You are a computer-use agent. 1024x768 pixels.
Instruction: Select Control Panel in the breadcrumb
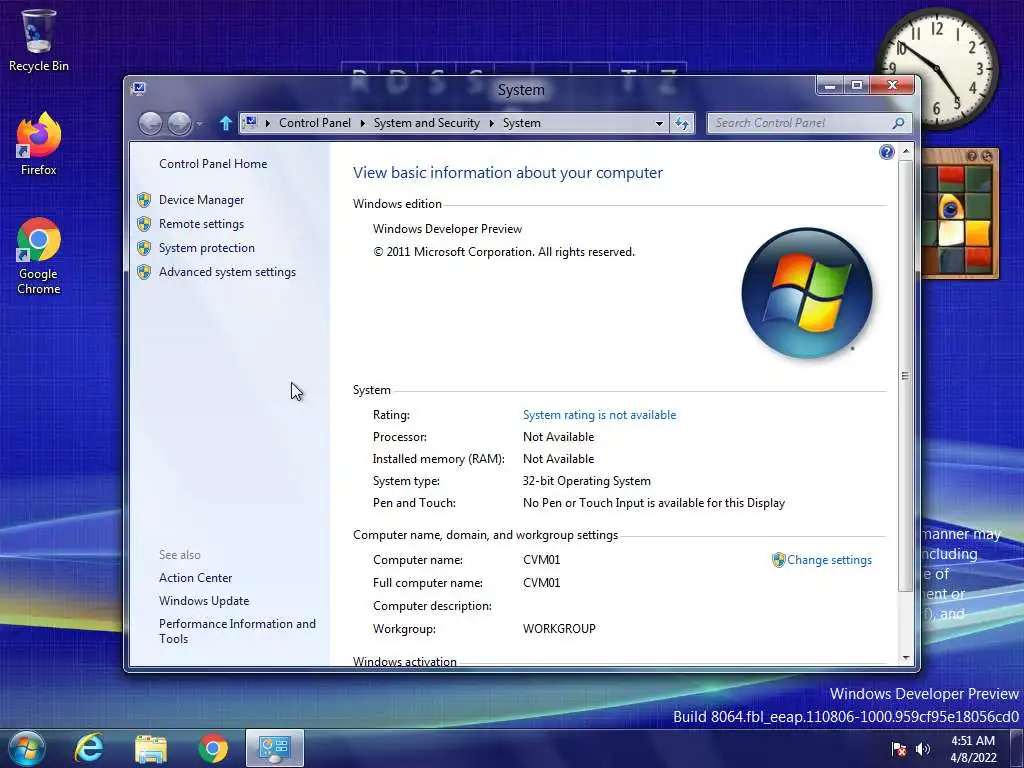pos(315,123)
